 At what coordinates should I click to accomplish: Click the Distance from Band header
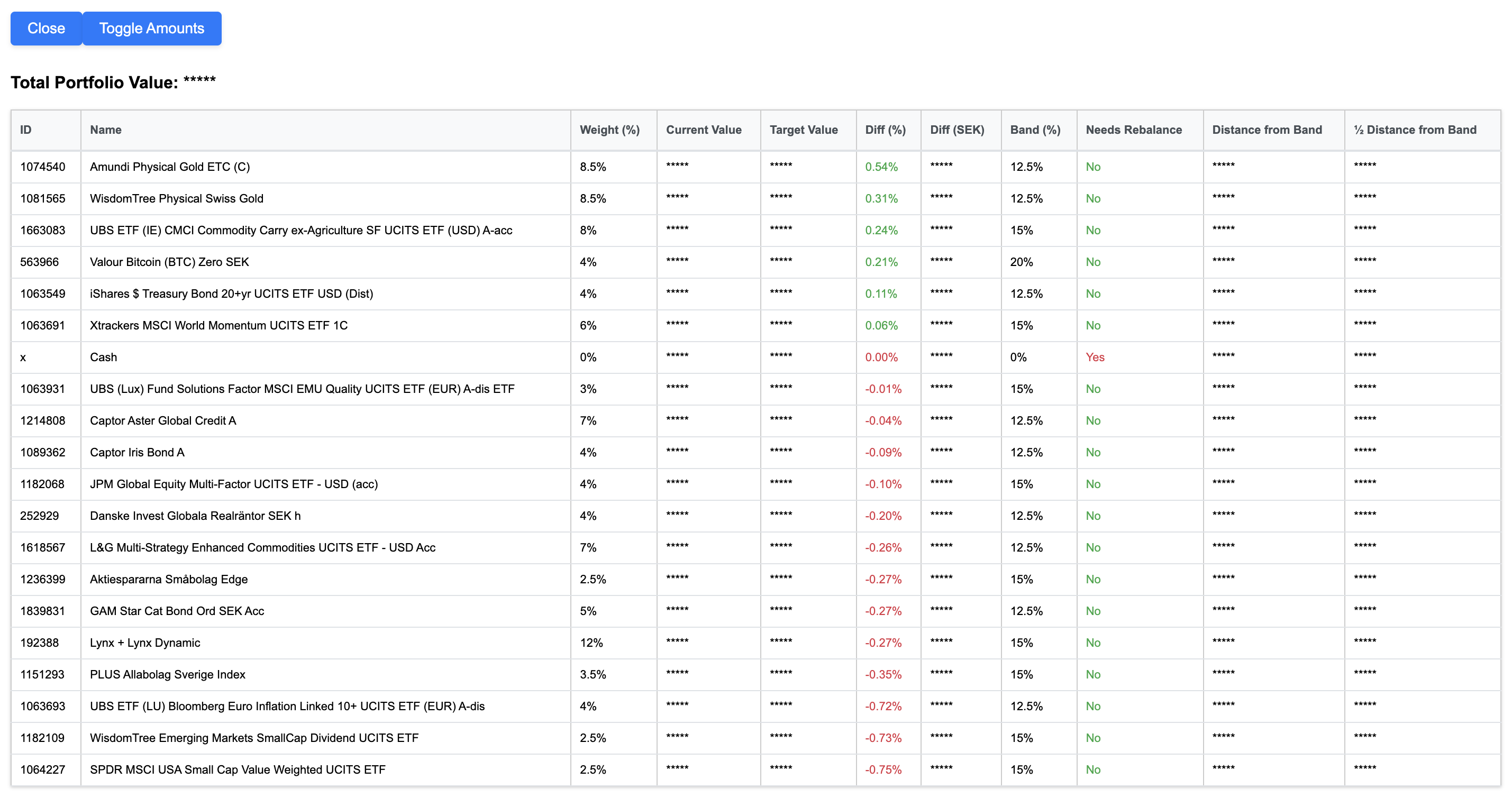point(1266,130)
